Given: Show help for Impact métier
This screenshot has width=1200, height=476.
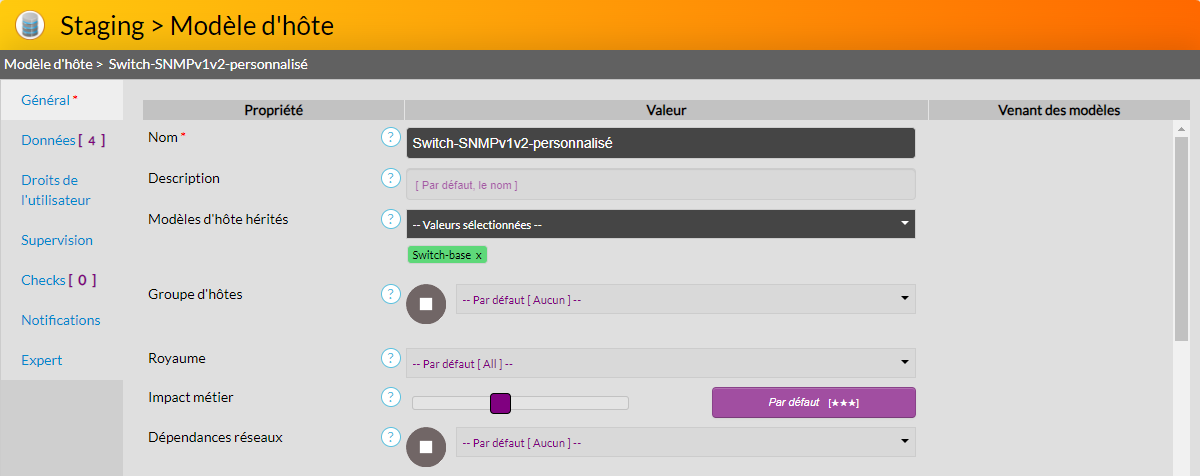Looking at the screenshot, I should (x=390, y=397).
